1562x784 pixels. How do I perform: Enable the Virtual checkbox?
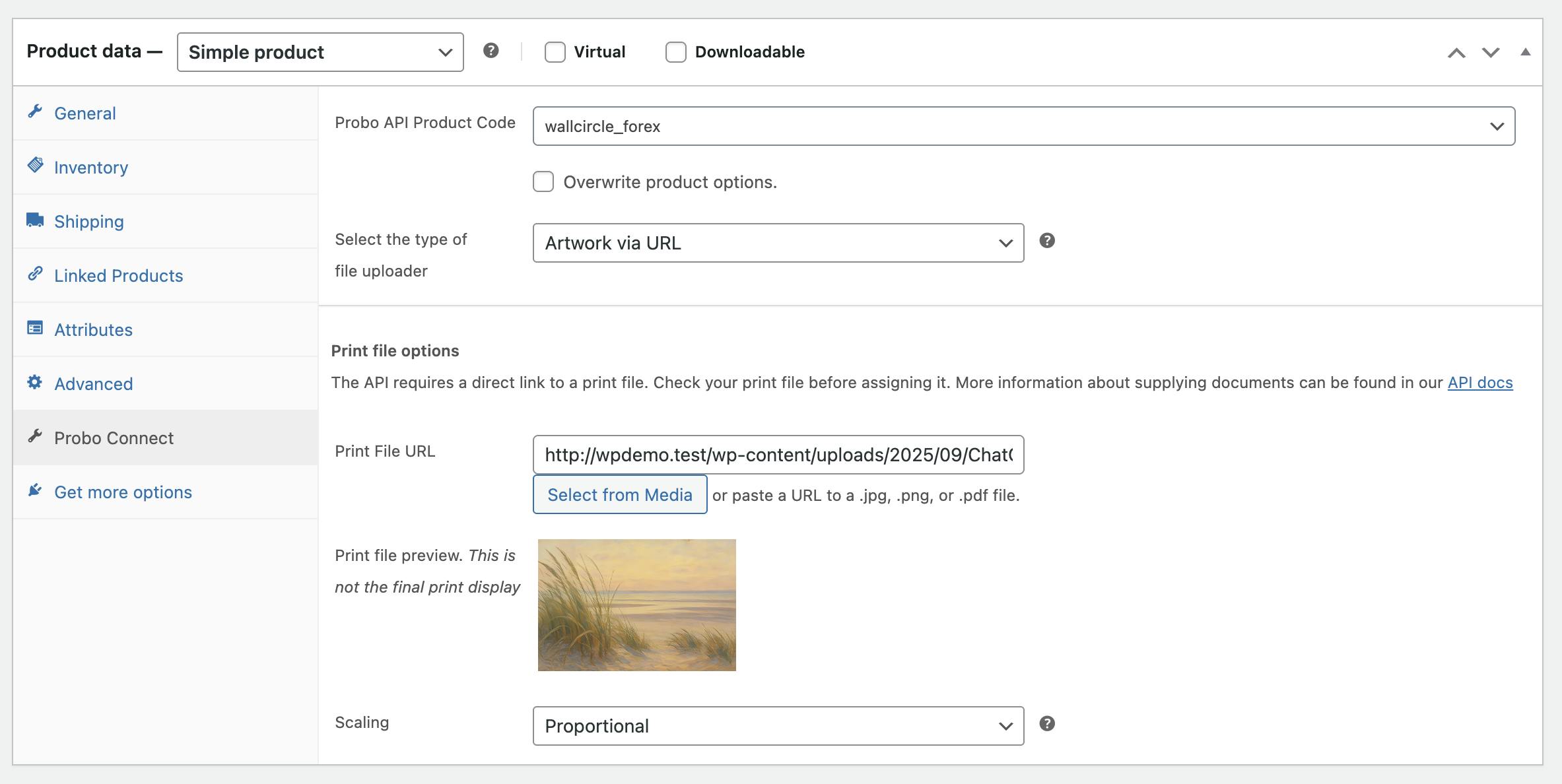[x=555, y=52]
